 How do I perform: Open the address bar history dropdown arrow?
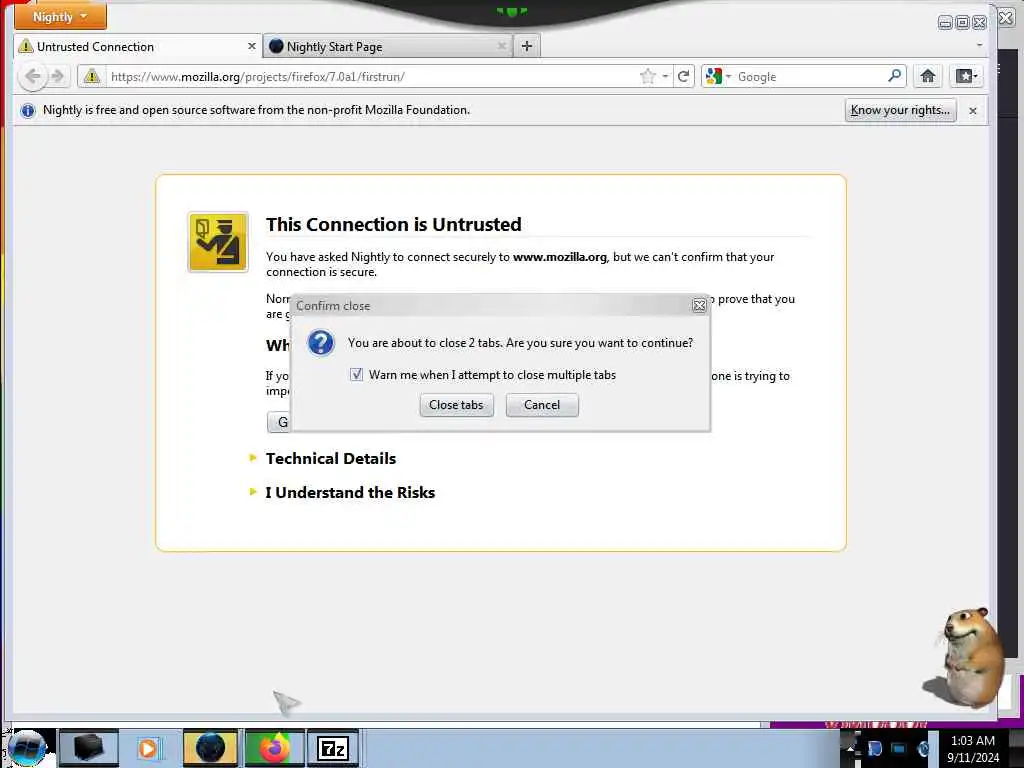point(665,76)
